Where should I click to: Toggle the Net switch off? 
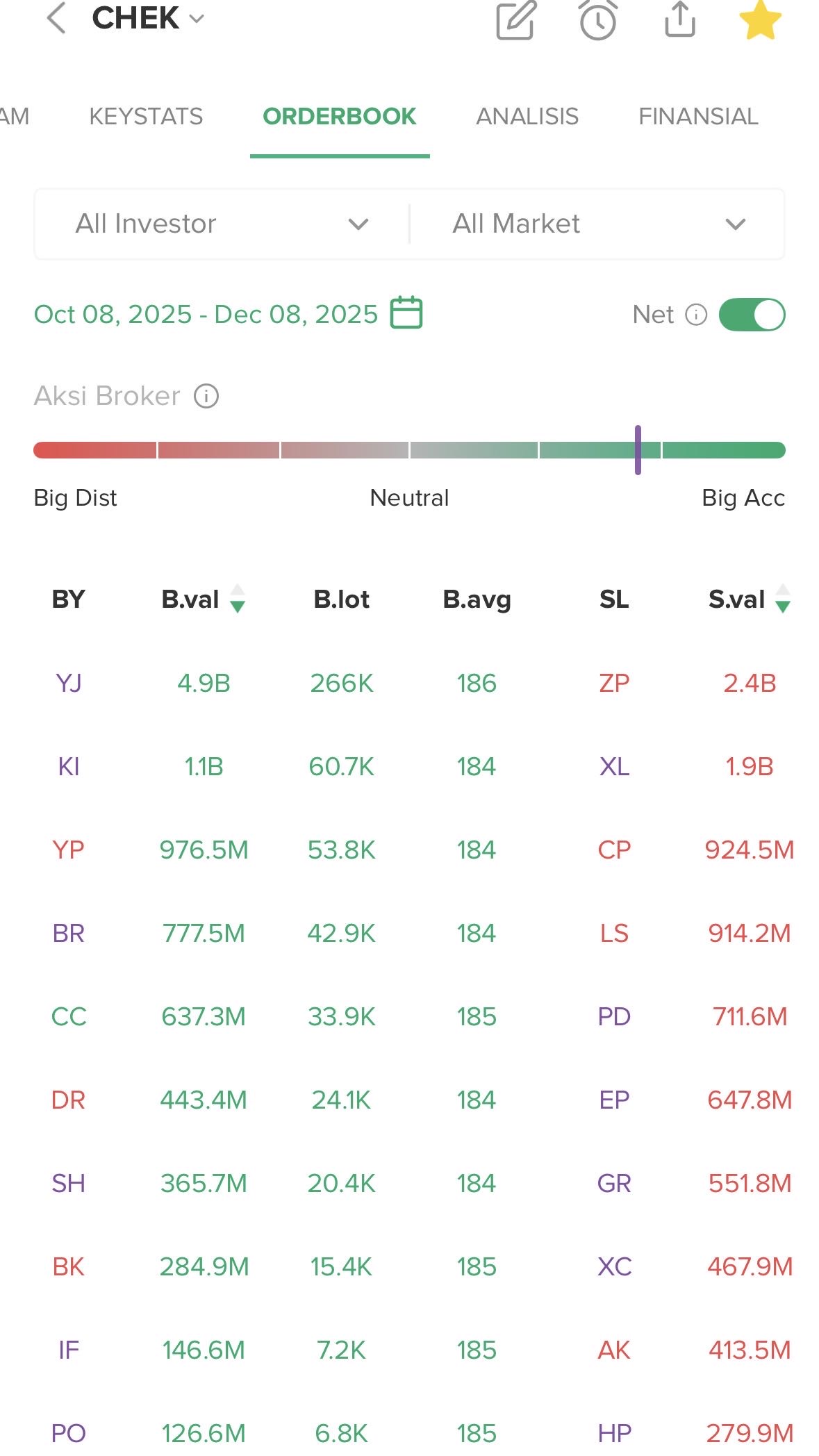(x=752, y=315)
